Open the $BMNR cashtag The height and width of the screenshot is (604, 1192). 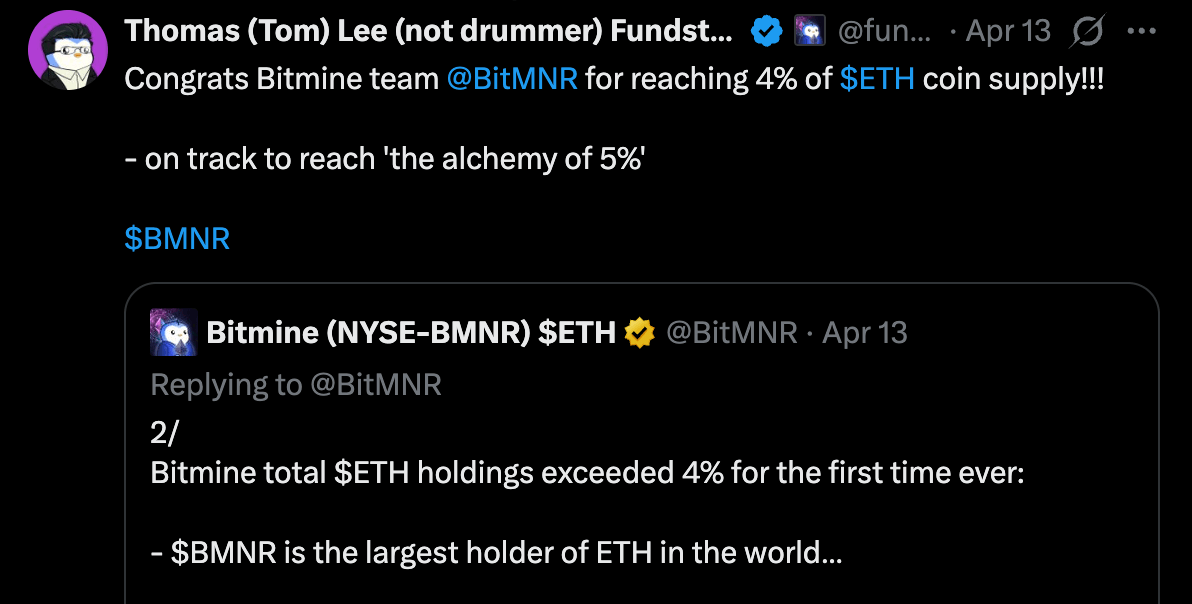(x=177, y=238)
